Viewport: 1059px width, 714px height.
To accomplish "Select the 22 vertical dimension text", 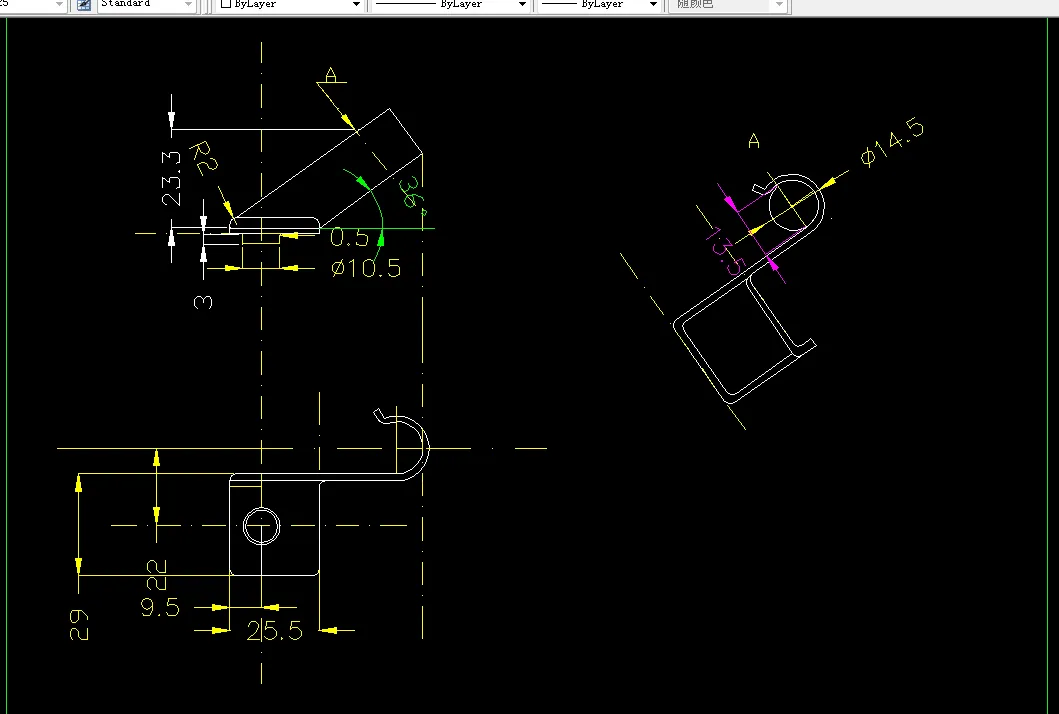I will tap(157, 574).
